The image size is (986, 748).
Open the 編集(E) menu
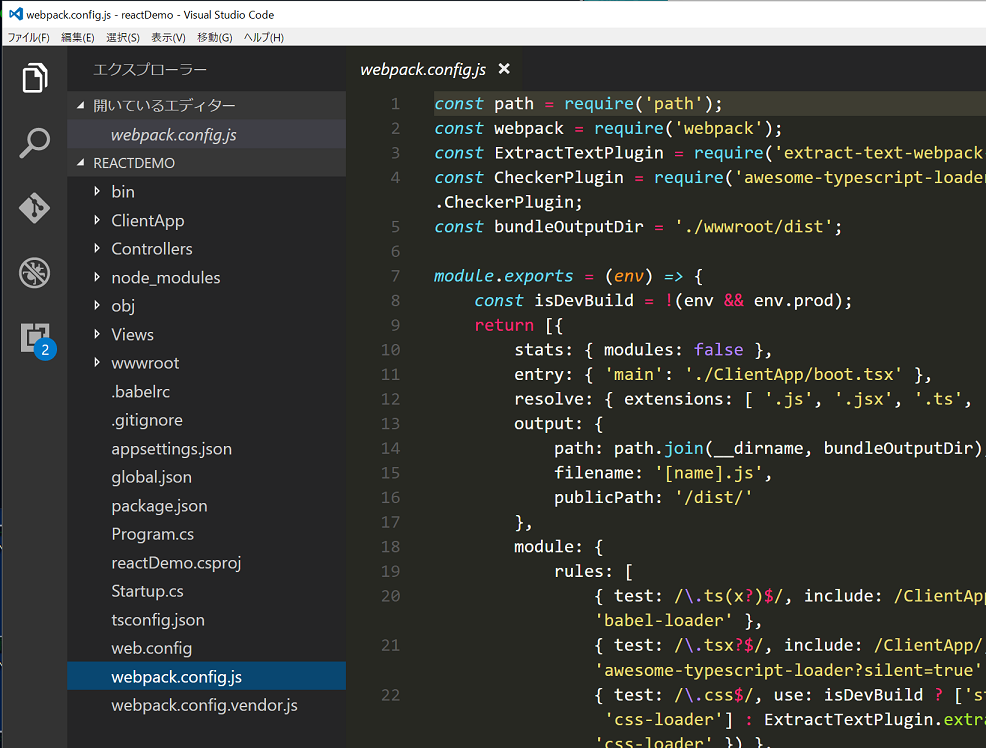[77, 38]
